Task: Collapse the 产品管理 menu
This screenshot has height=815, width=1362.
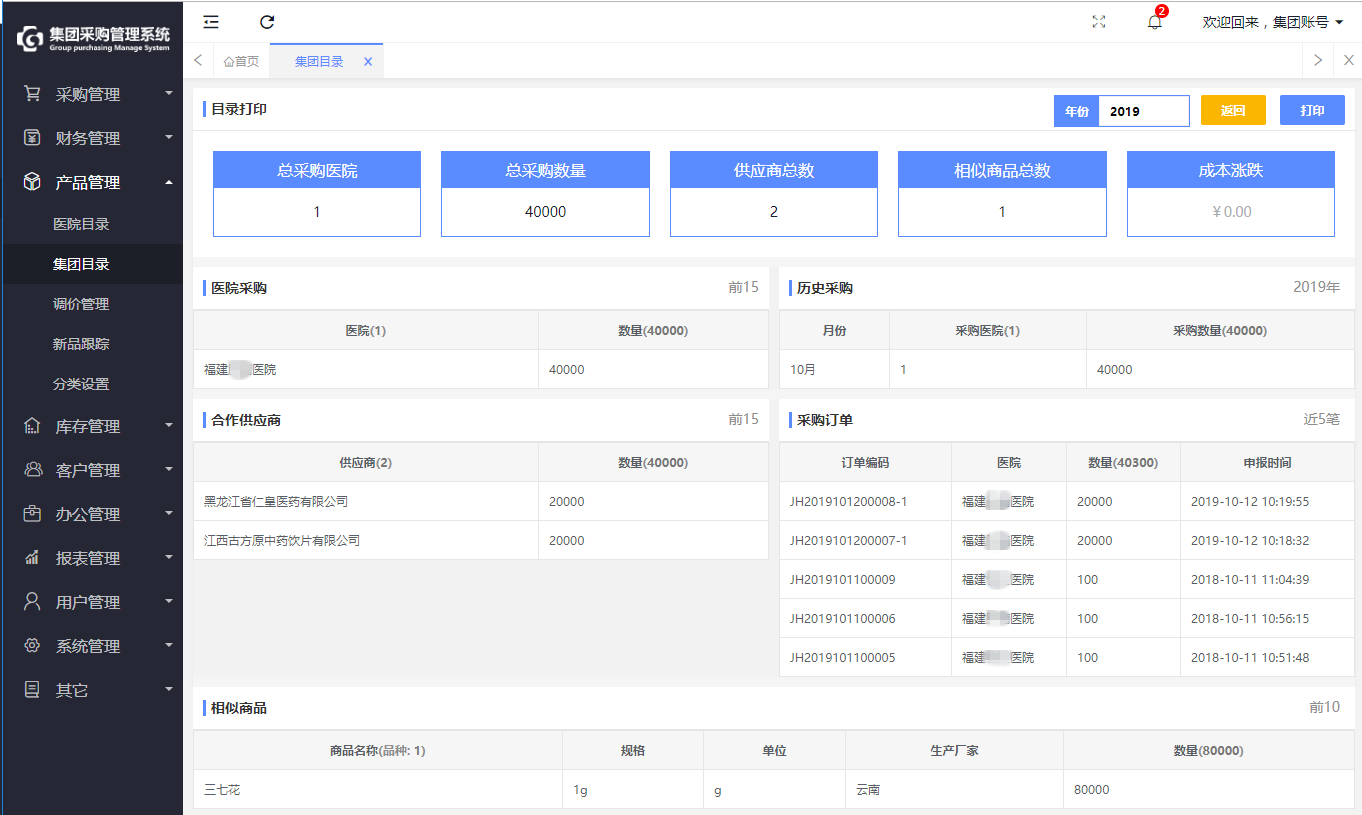Action: click(169, 182)
